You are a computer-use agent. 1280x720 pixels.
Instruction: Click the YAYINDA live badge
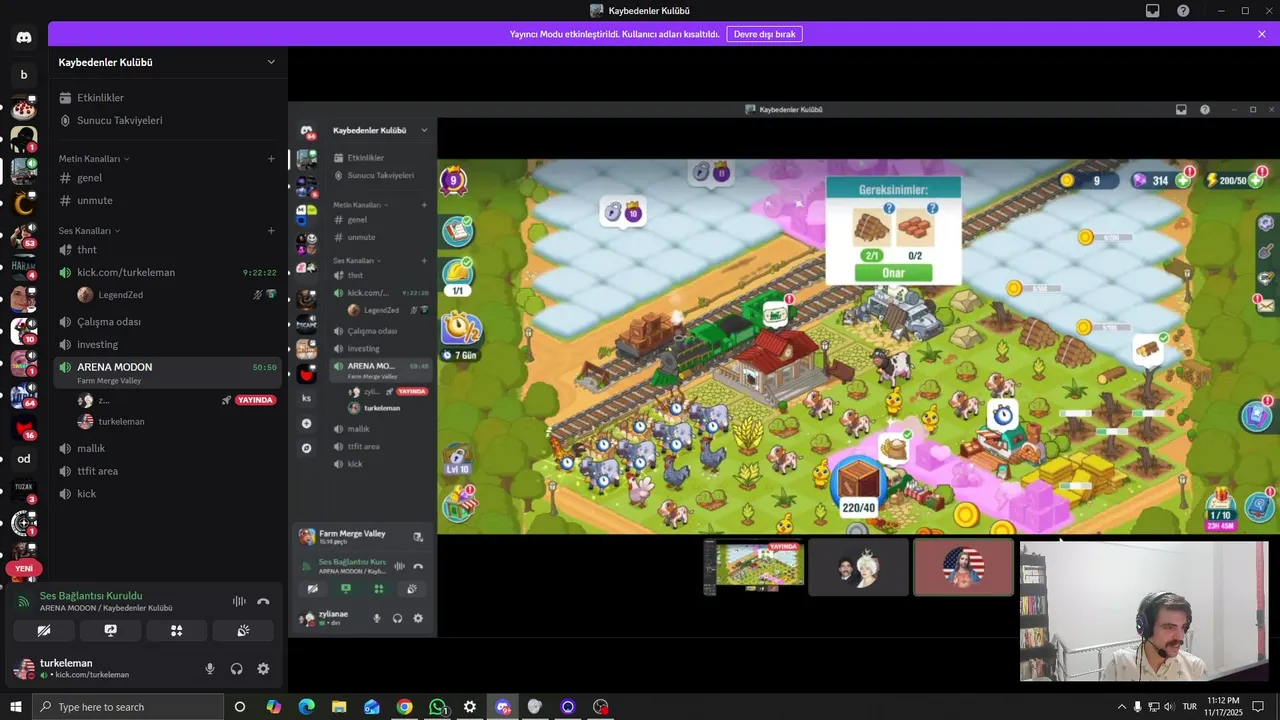click(256, 400)
